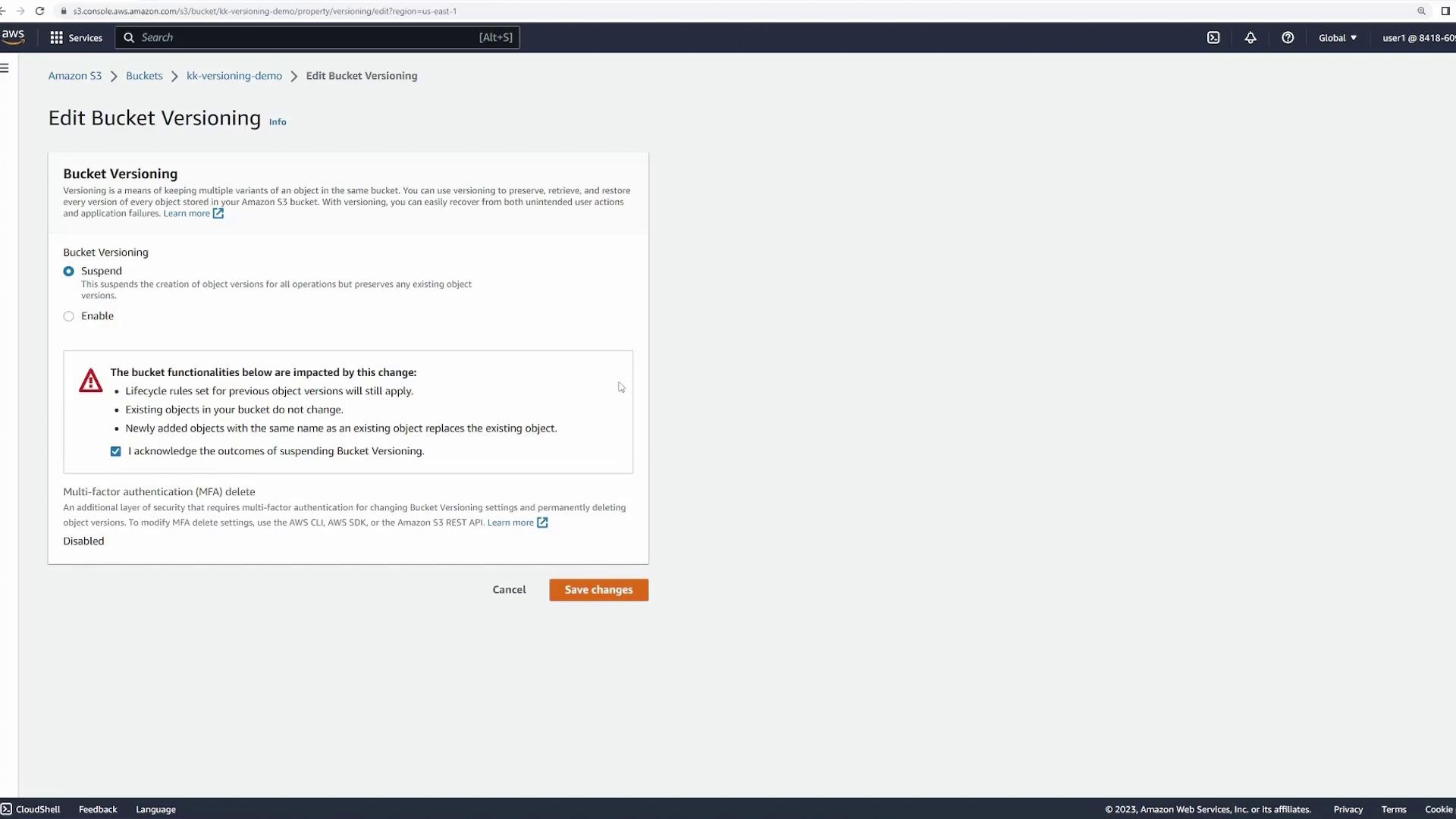
Task: Reload the page with browser refresh icon
Action: coord(40,11)
